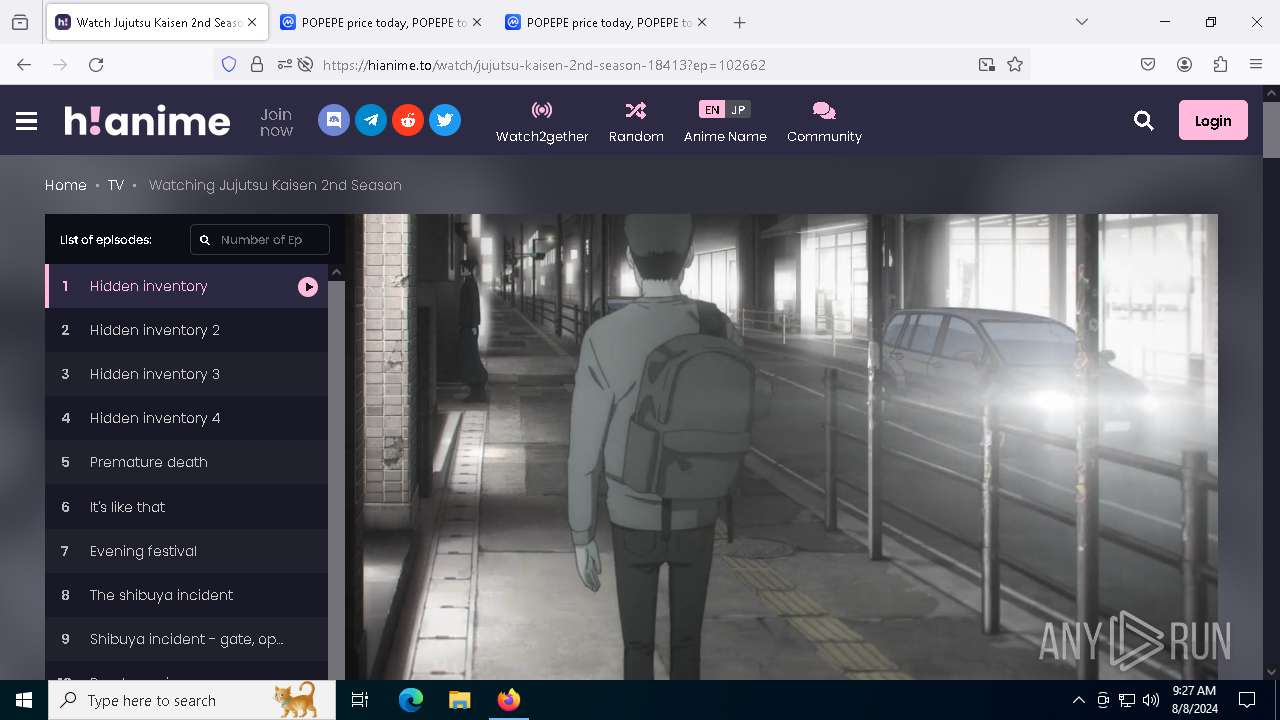Click play icon on episode 1 row

click(308, 287)
